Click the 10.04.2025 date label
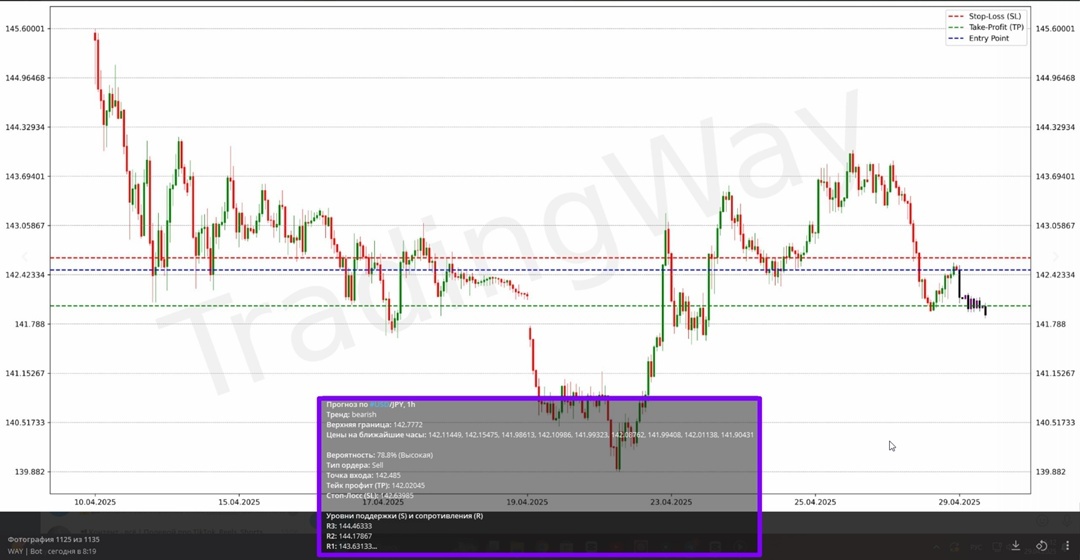 tap(95, 502)
